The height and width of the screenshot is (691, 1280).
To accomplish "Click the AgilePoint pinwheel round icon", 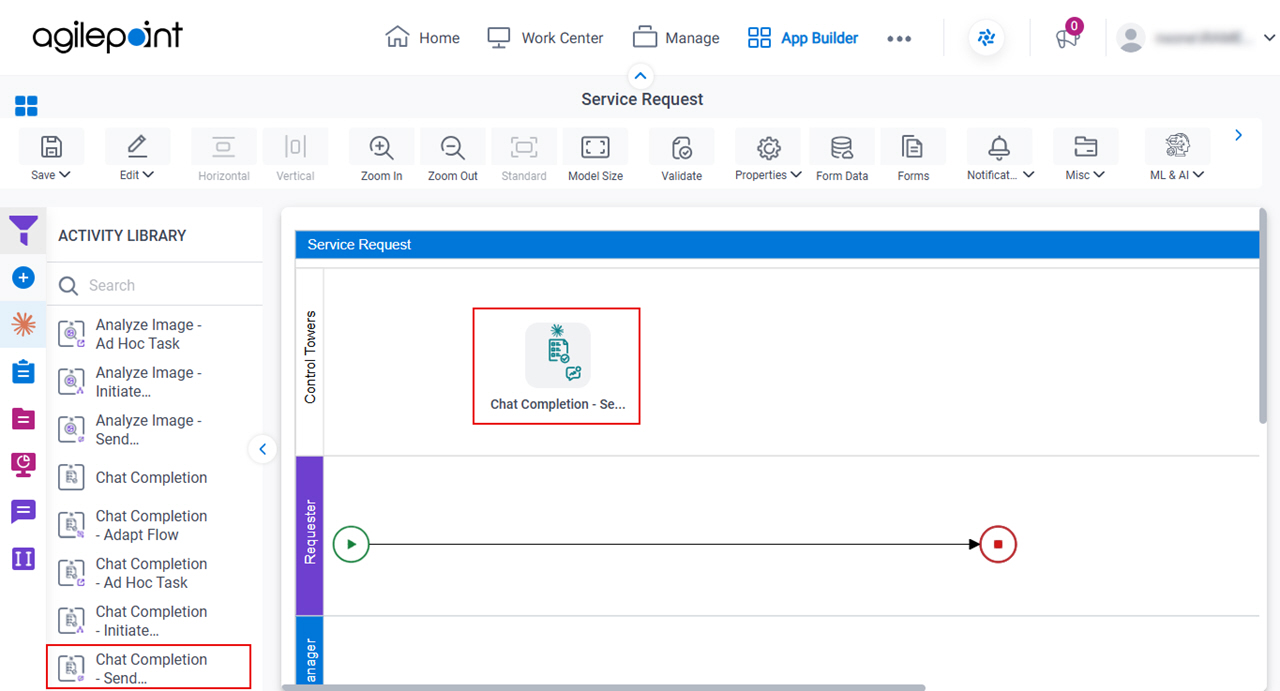I will pos(987,38).
